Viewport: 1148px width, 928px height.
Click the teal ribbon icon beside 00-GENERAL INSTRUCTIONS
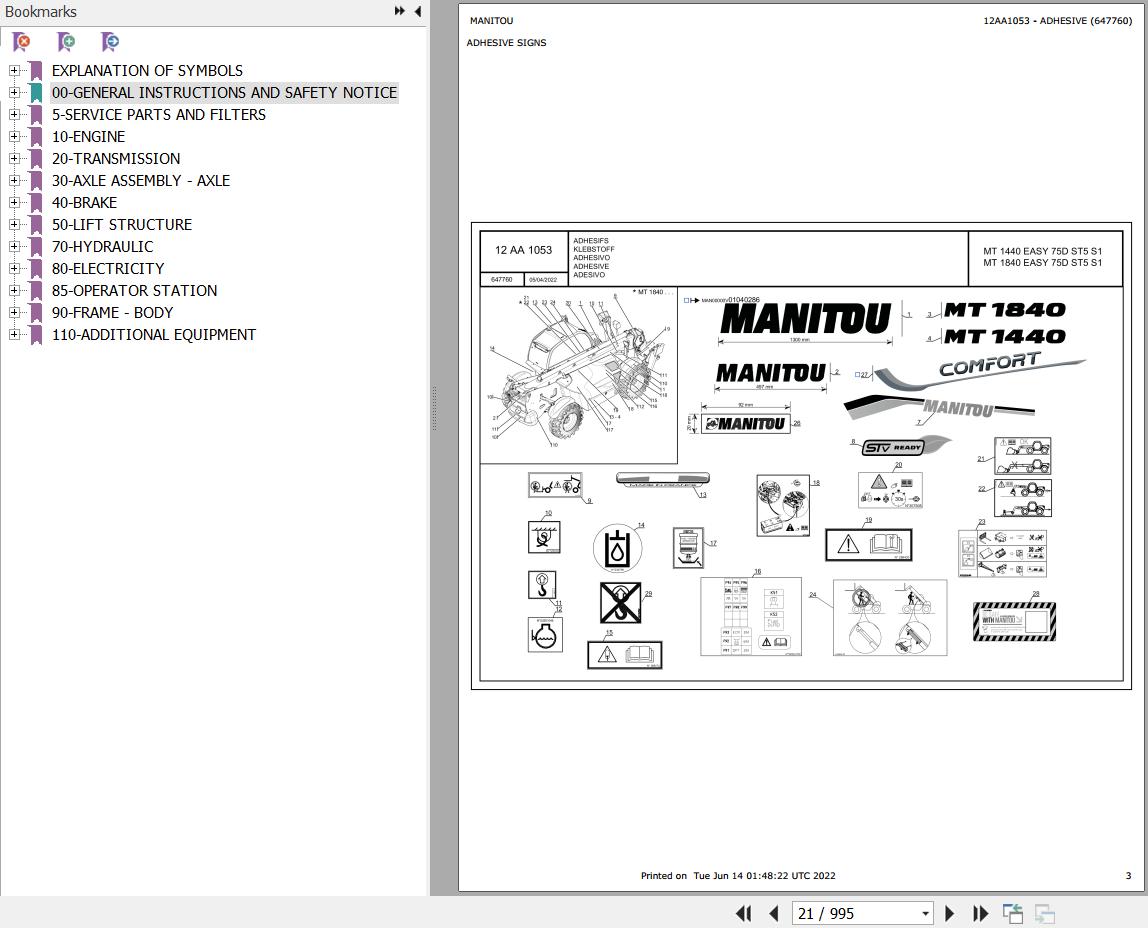[x=36, y=93]
